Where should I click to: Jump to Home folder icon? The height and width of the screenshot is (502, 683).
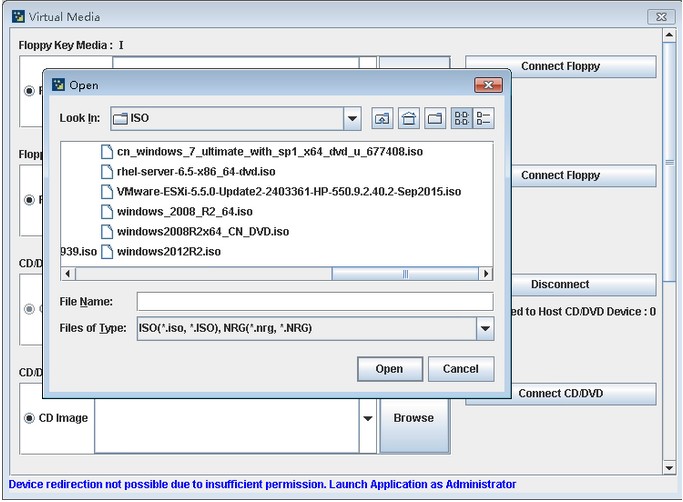(409, 118)
